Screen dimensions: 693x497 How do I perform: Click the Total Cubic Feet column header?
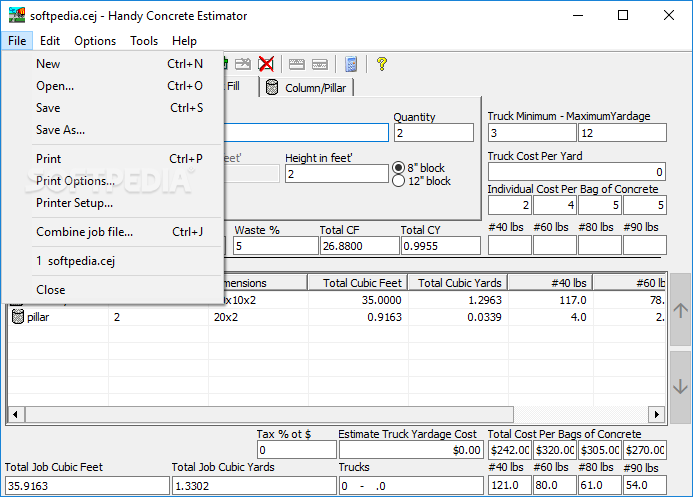tap(357, 283)
